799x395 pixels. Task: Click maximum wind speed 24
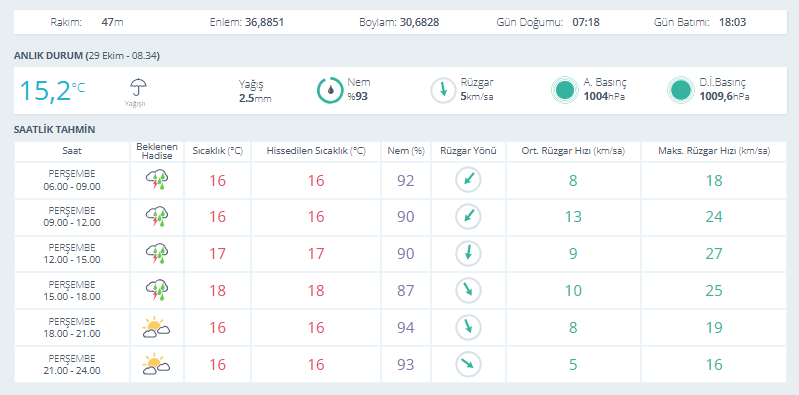(714, 217)
